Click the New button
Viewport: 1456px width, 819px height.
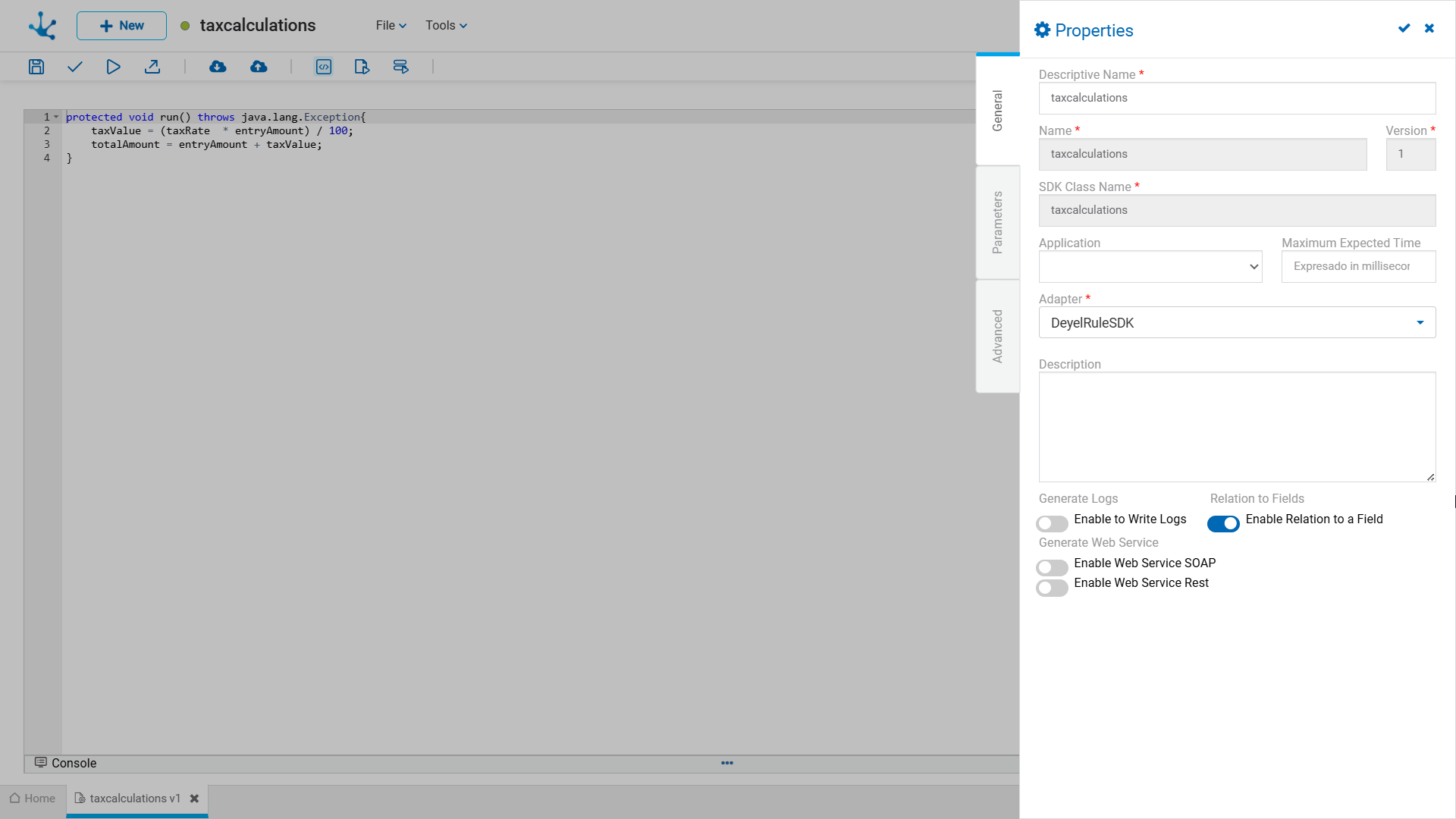click(121, 26)
